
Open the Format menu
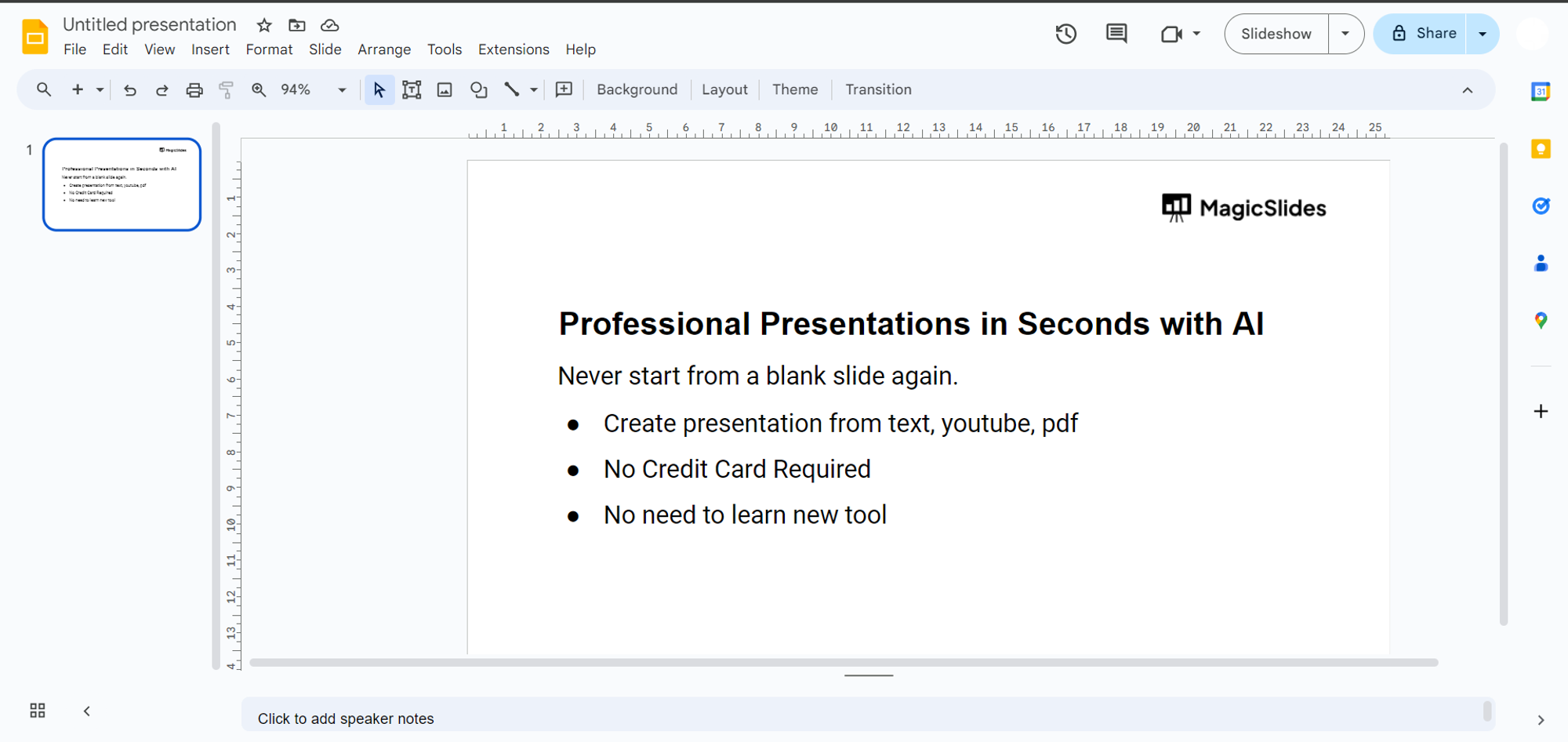coord(269,49)
